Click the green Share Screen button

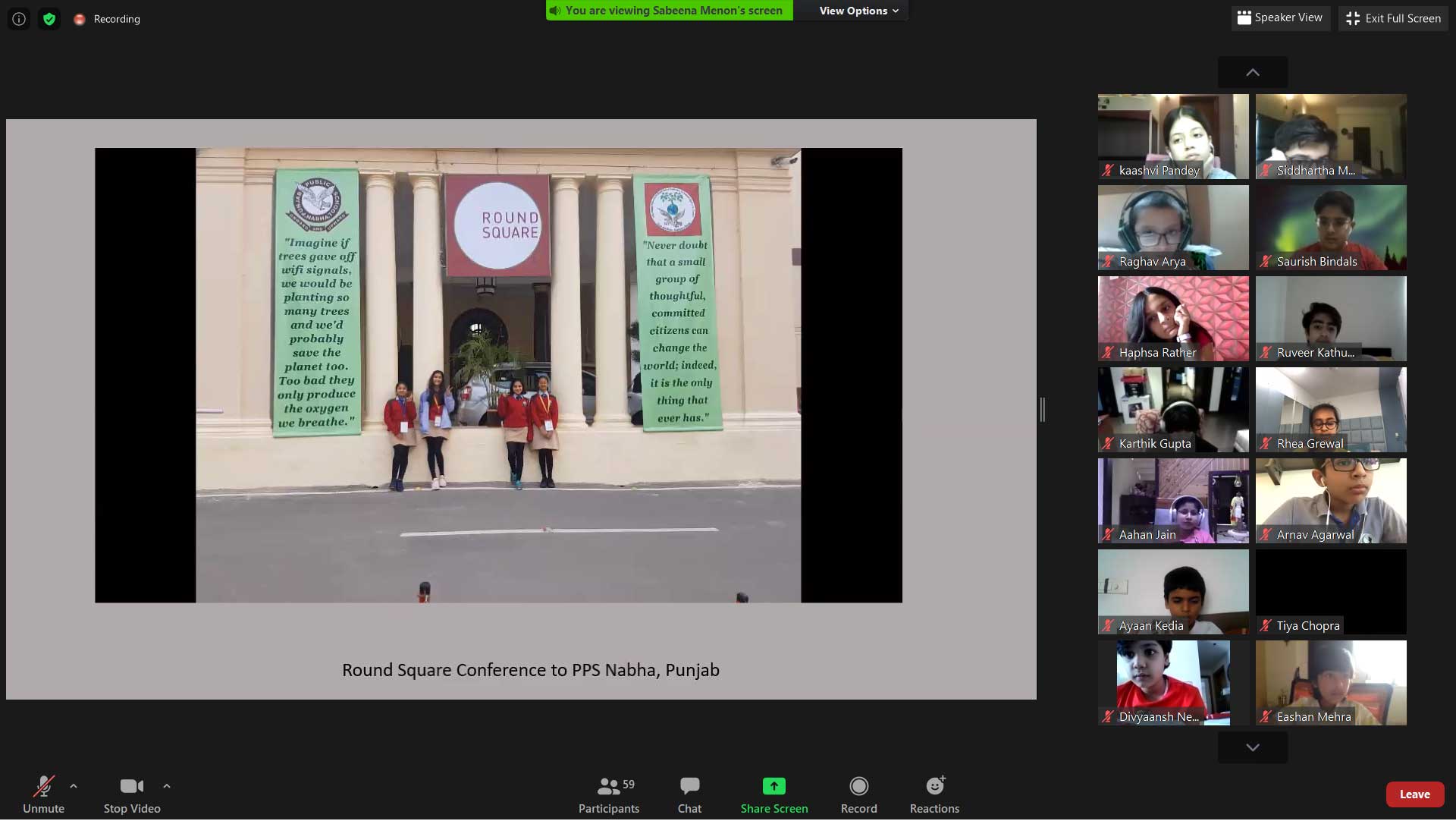pyautogui.click(x=774, y=794)
